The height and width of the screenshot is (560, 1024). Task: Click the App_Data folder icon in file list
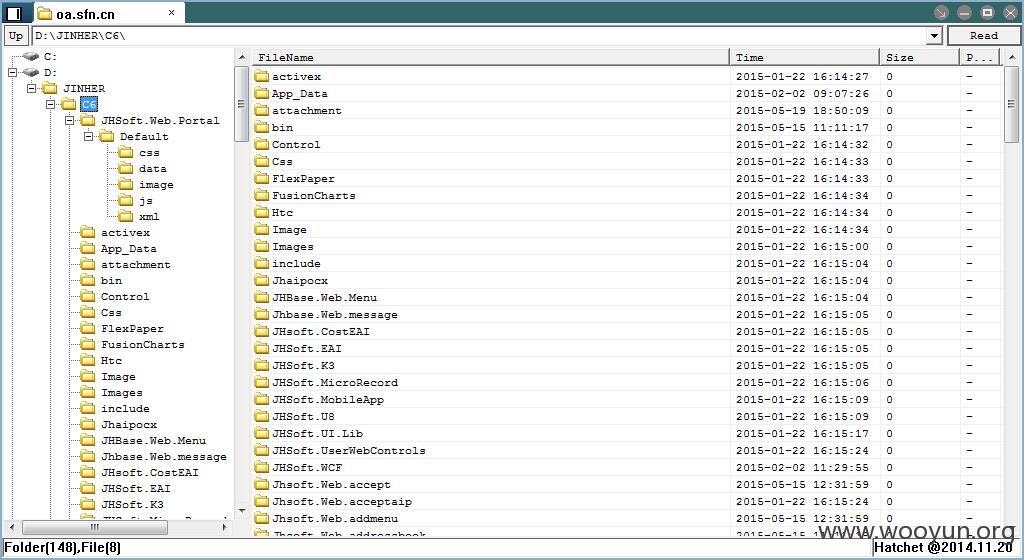262,93
